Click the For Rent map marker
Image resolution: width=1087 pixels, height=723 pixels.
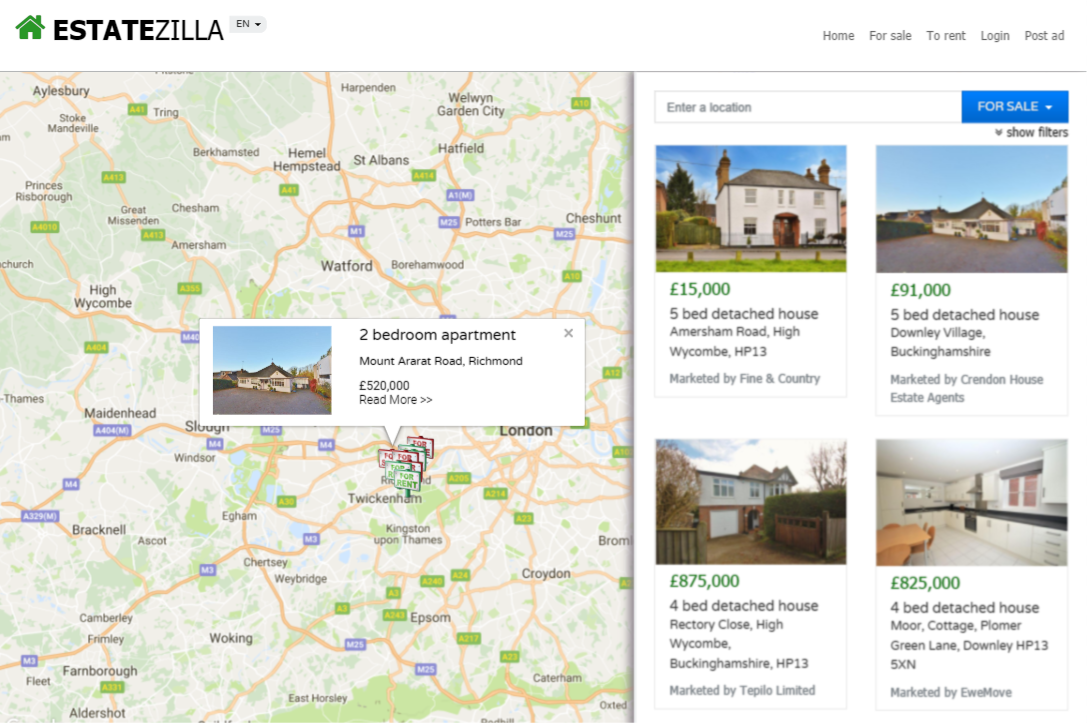pyautogui.click(x=406, y=480)
